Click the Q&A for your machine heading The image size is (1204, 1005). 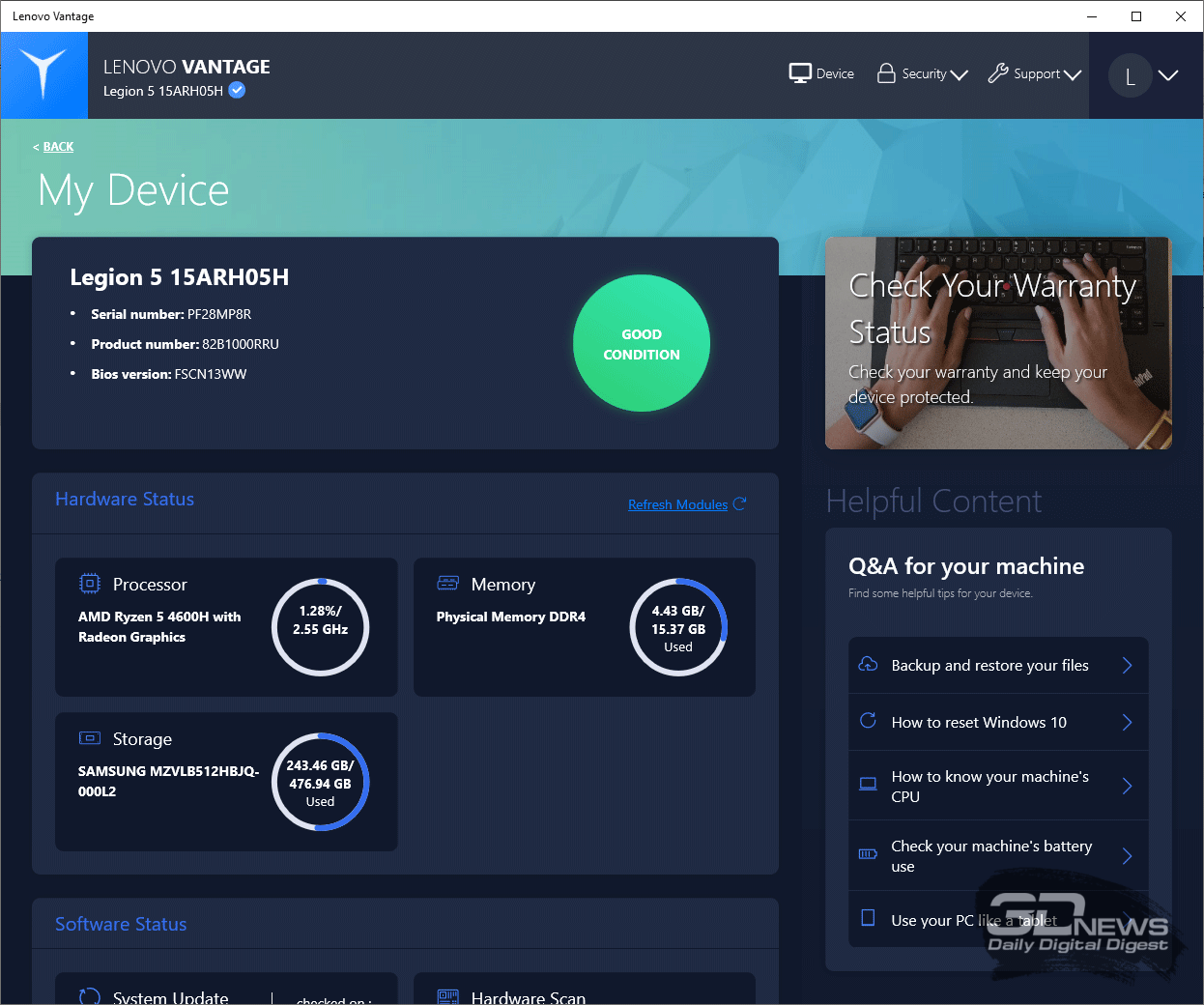click(x=966, y=566)
